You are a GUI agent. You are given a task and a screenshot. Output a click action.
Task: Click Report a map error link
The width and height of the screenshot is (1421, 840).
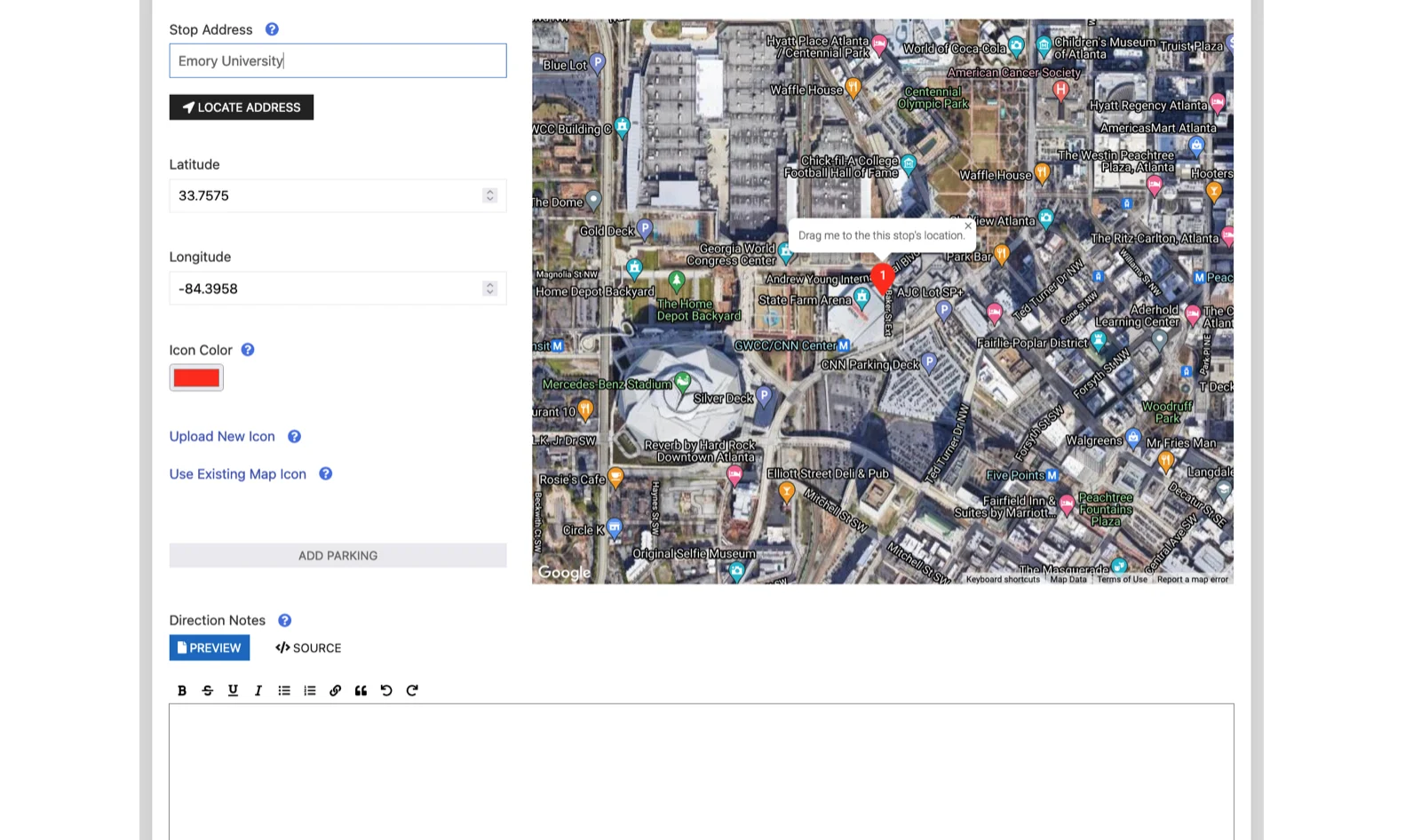point(1192,580)
